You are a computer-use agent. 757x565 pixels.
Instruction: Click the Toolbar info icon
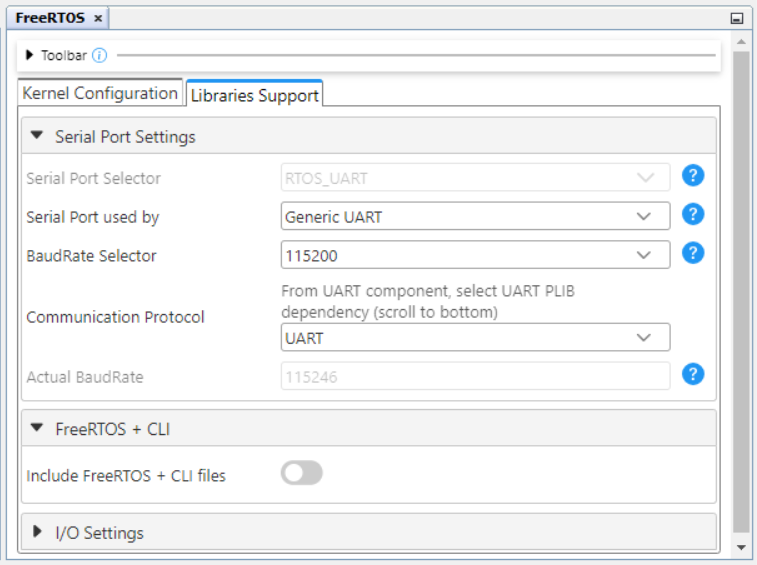[x=99, y=56]
